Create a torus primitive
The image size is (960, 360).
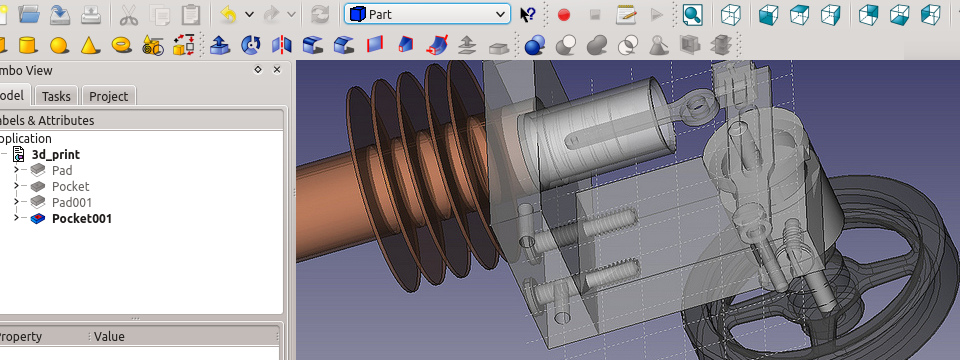tap(121, 45)
